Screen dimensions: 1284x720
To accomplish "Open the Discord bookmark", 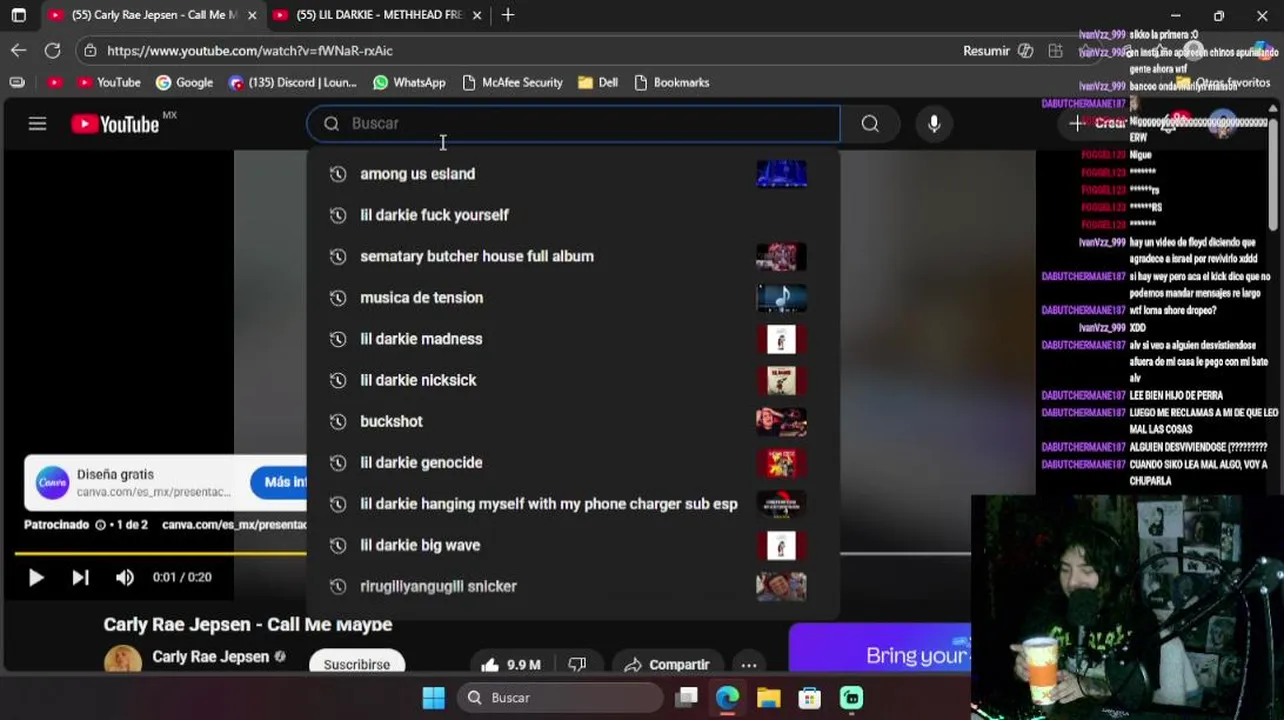I will 292,82.
